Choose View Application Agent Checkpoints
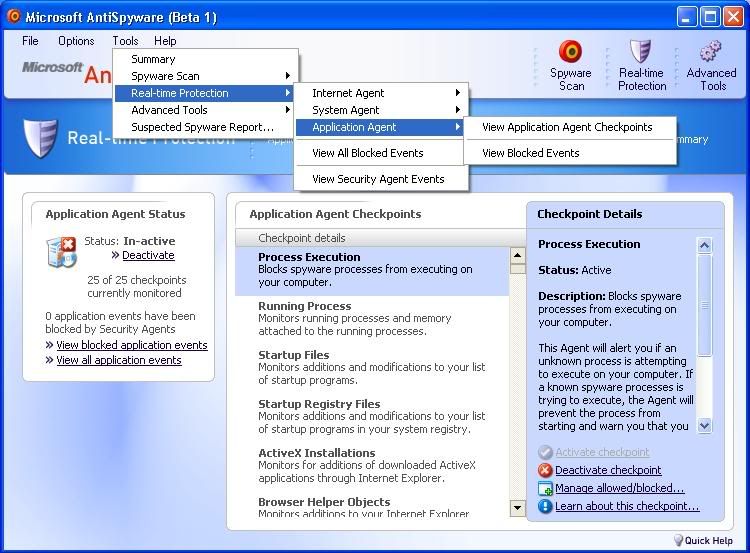Image resolution: width=750 pixels, height=553 pixels. point(570,127)
